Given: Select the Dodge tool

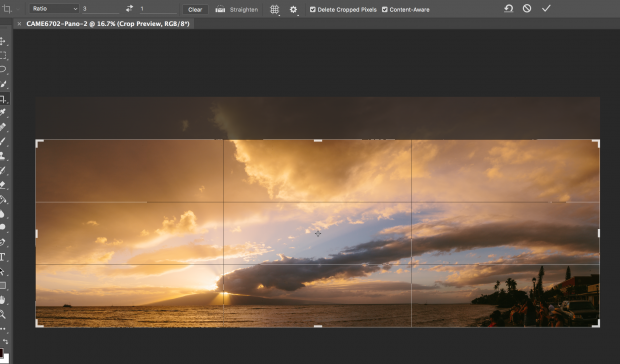Looking at the screenshot, I should point(2,227).
